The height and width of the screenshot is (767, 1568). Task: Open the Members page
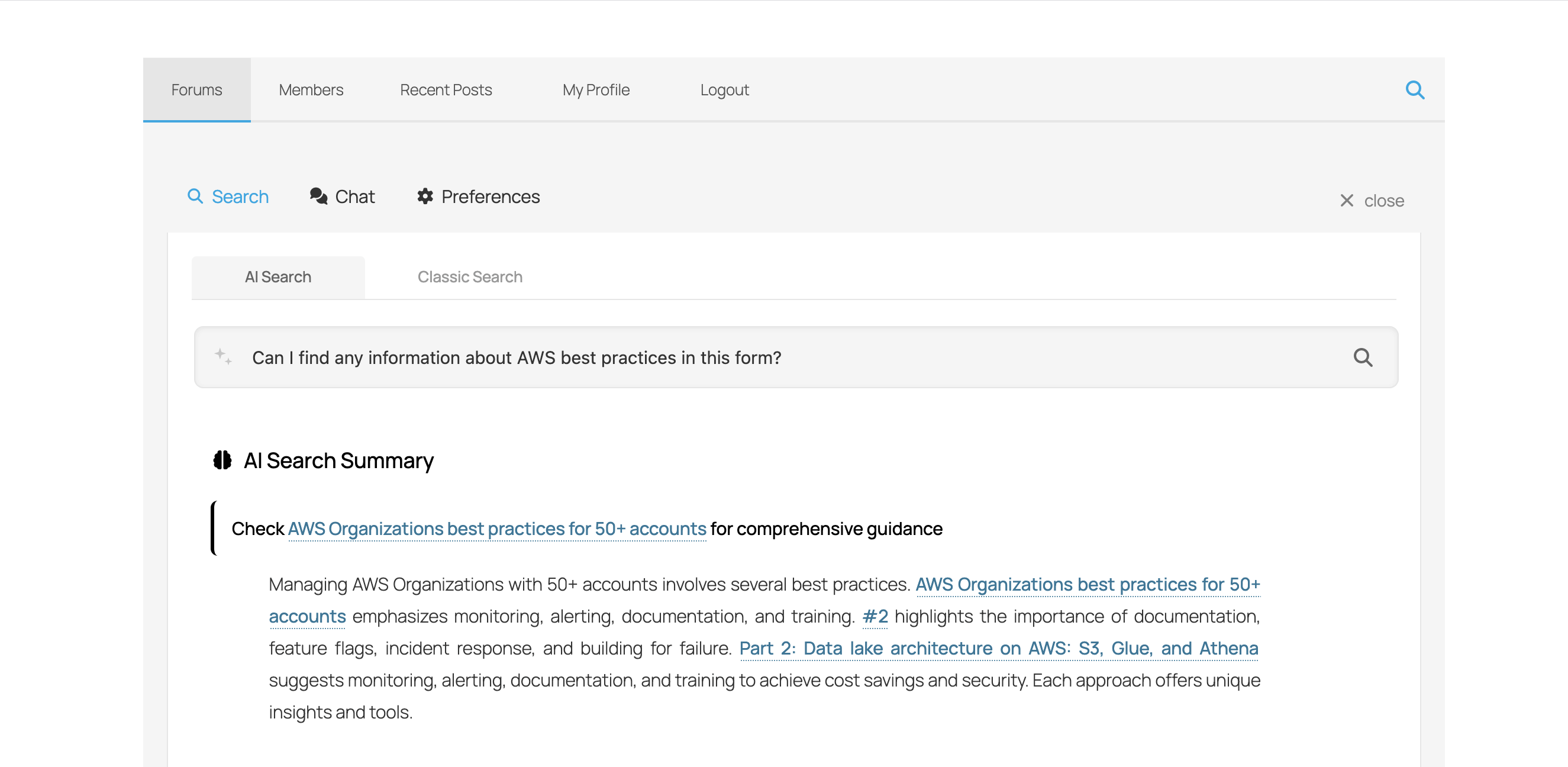point(311,89)
